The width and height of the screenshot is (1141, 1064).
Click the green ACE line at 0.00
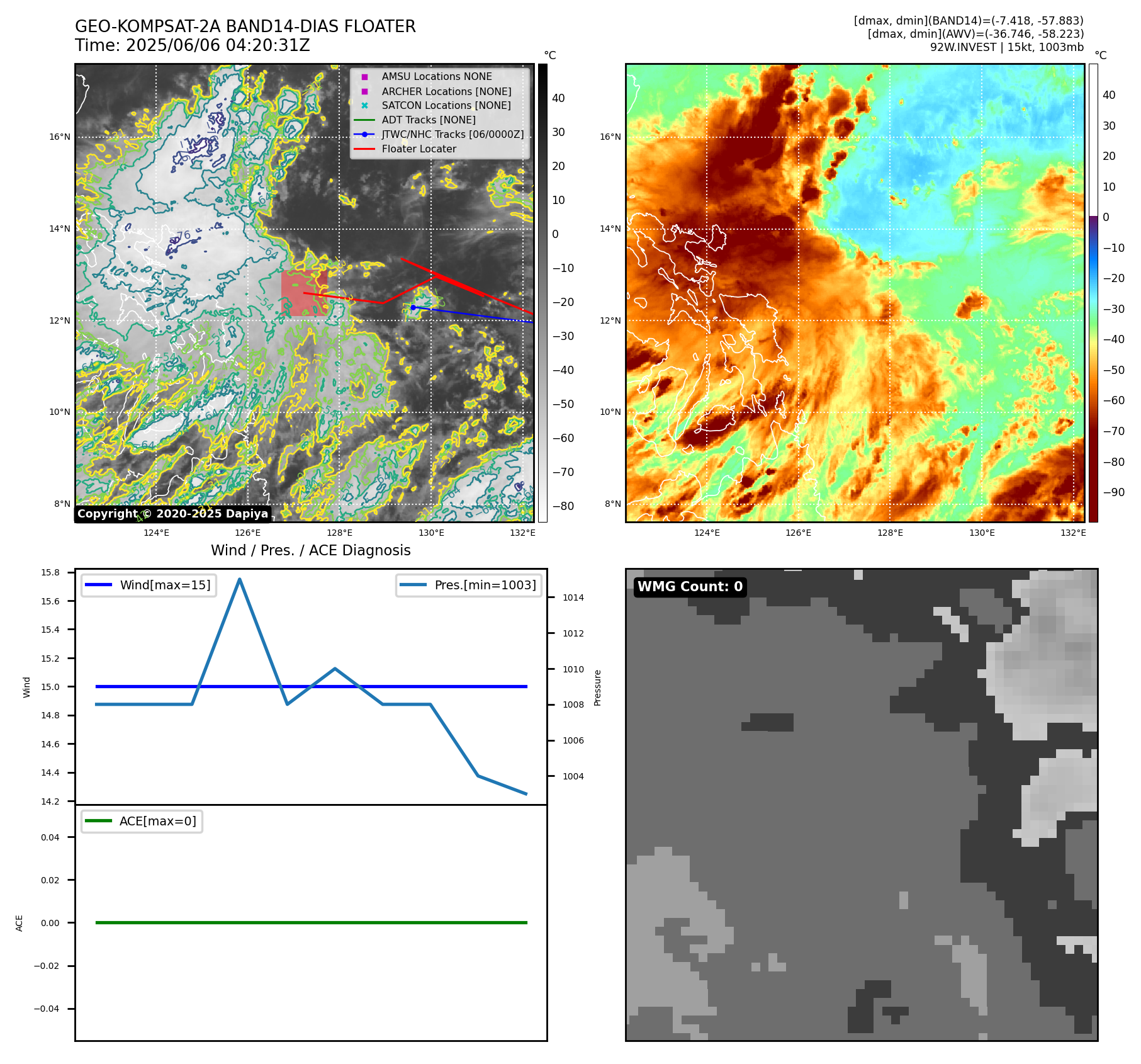(x=311, y=922)
